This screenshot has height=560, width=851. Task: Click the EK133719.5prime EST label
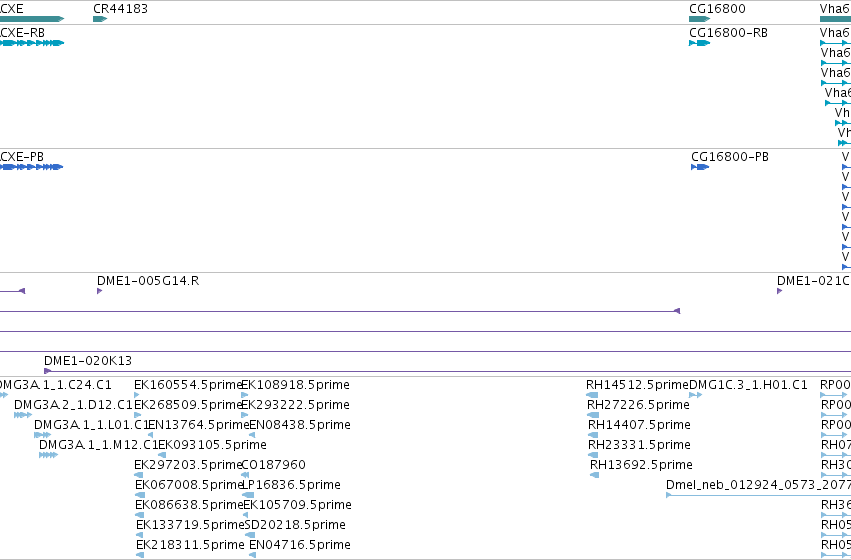190,525
